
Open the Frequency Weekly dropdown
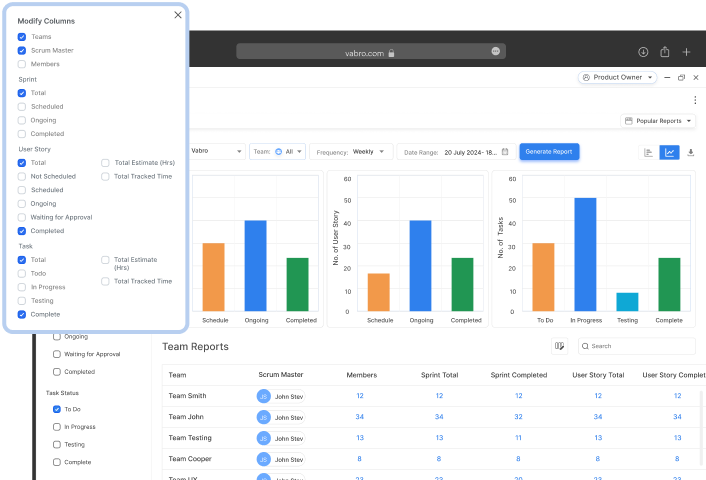pyautogui.click(x=351, y=152)
